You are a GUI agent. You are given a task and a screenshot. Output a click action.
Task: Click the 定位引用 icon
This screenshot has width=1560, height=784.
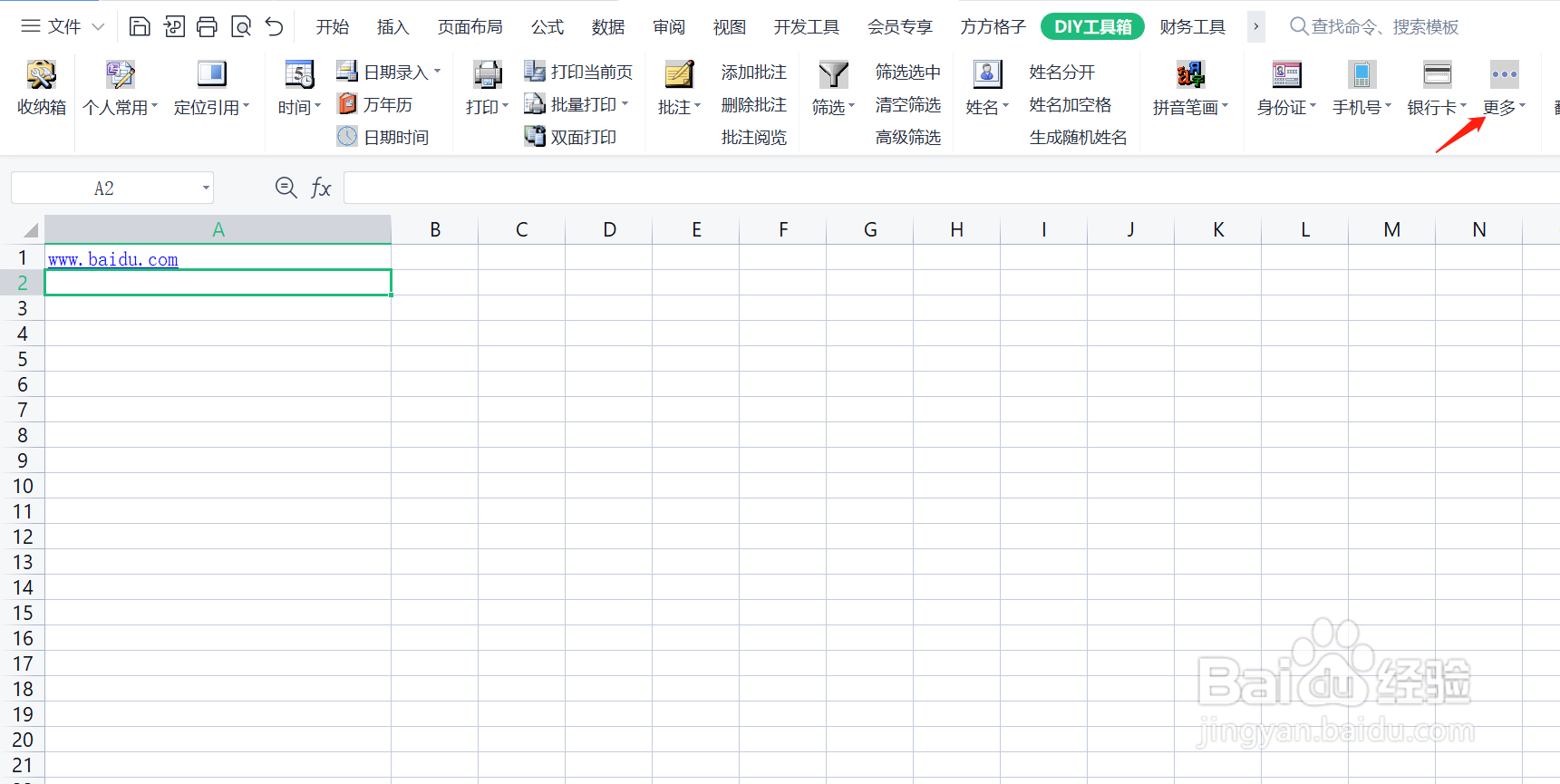pos(211,73)
